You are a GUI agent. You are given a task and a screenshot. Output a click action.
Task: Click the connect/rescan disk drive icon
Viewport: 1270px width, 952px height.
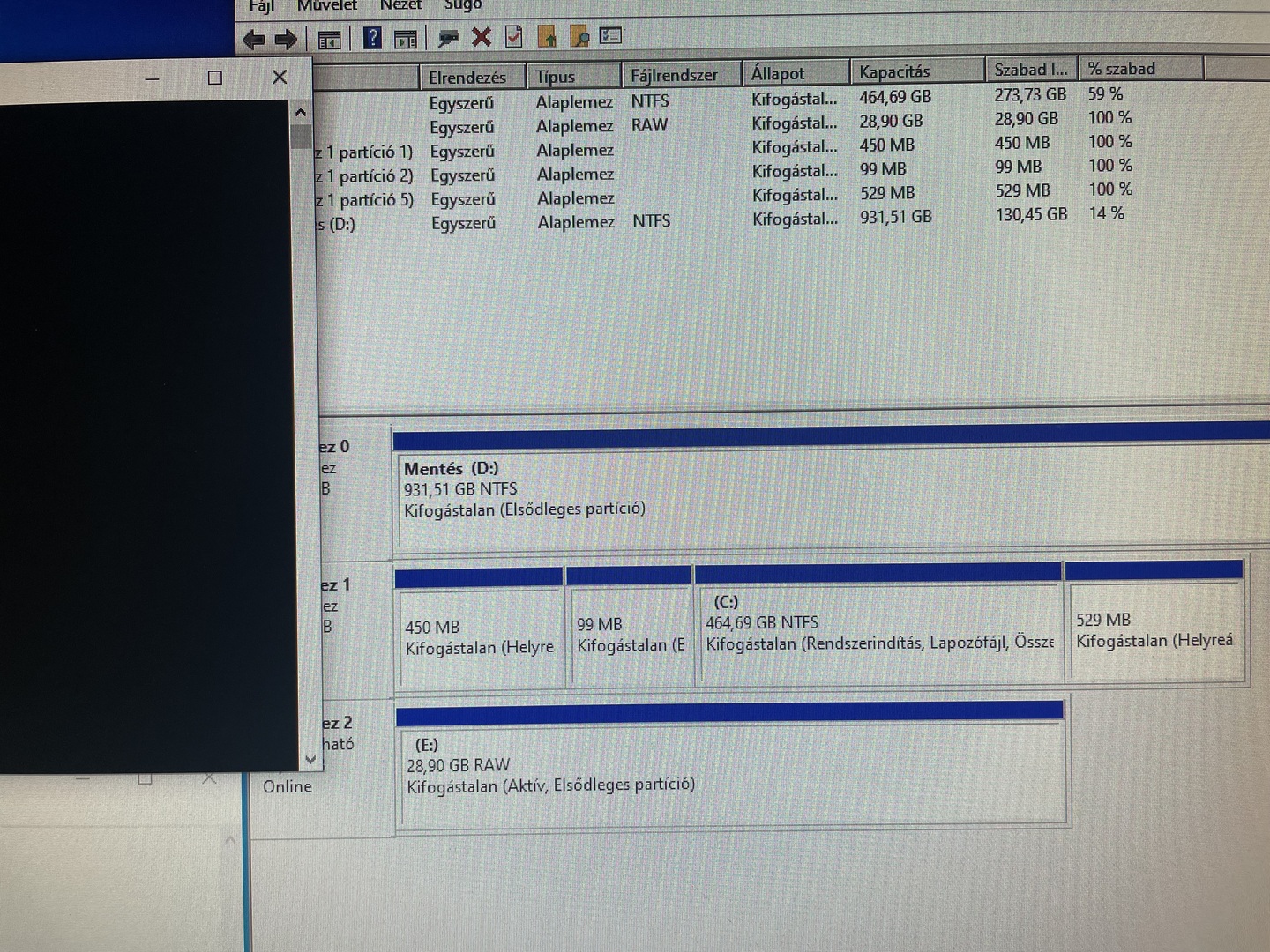(449, 38)
